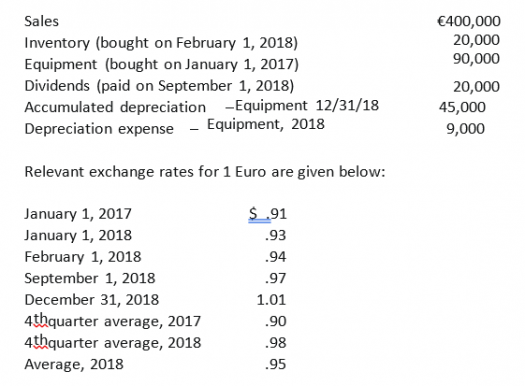Click the February 1, 2018 date label
This screenshot has width=525, height=386.
(x=83, y=257)
